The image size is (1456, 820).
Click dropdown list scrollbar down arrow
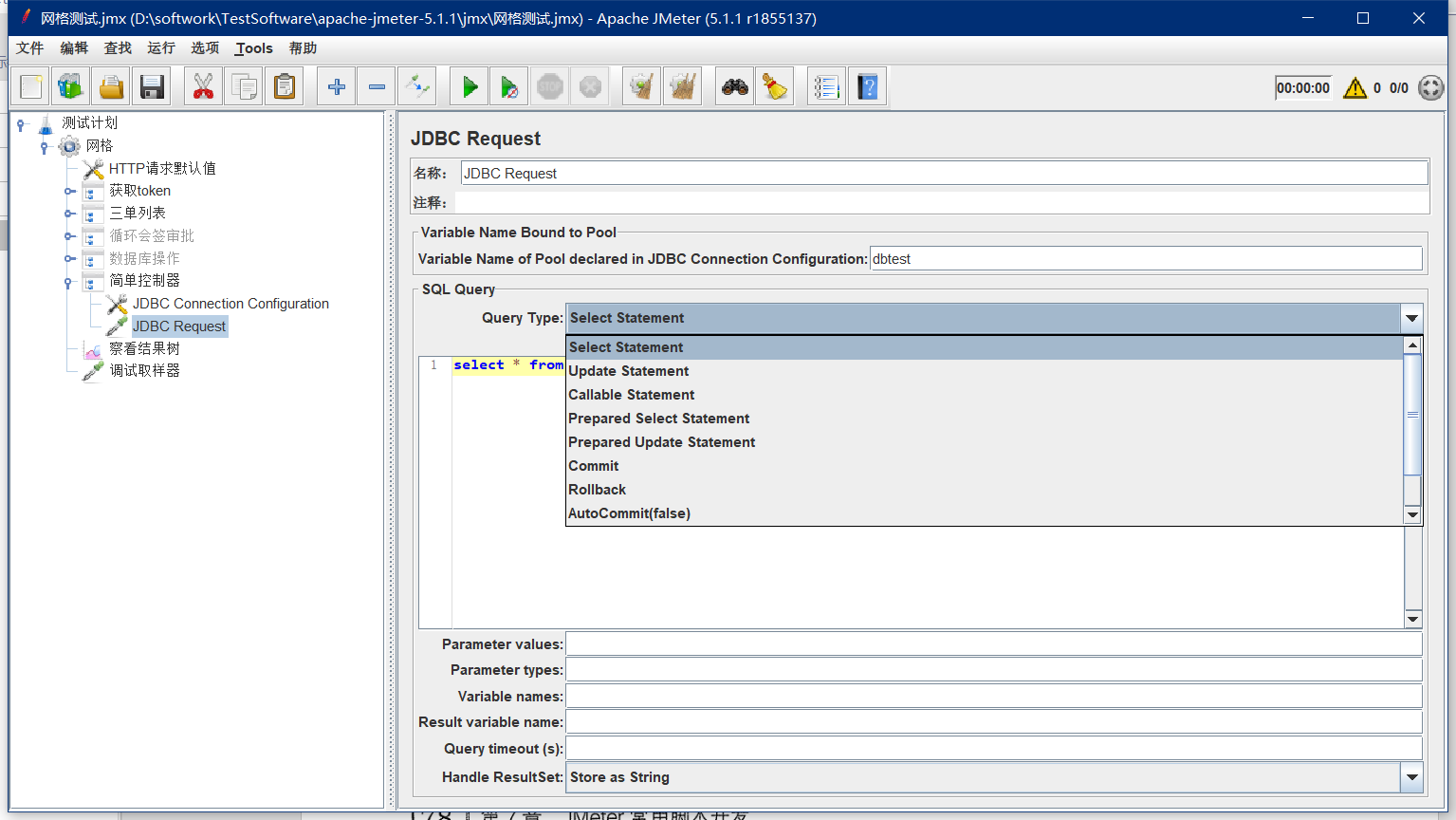(1412, 515)
